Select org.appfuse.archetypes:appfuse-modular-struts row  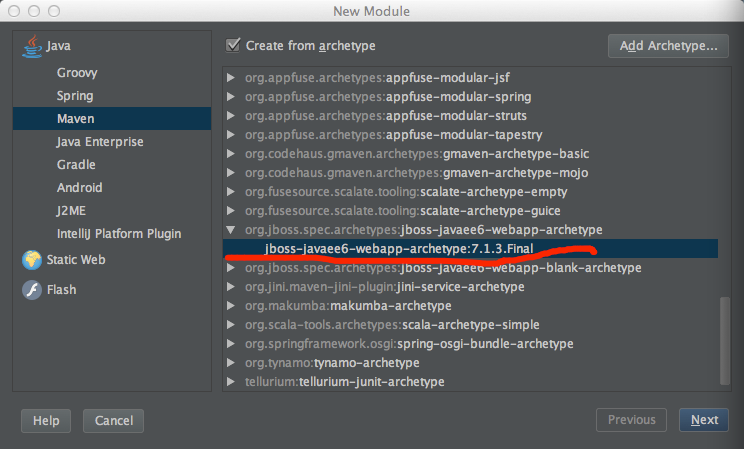click(386, 115)
